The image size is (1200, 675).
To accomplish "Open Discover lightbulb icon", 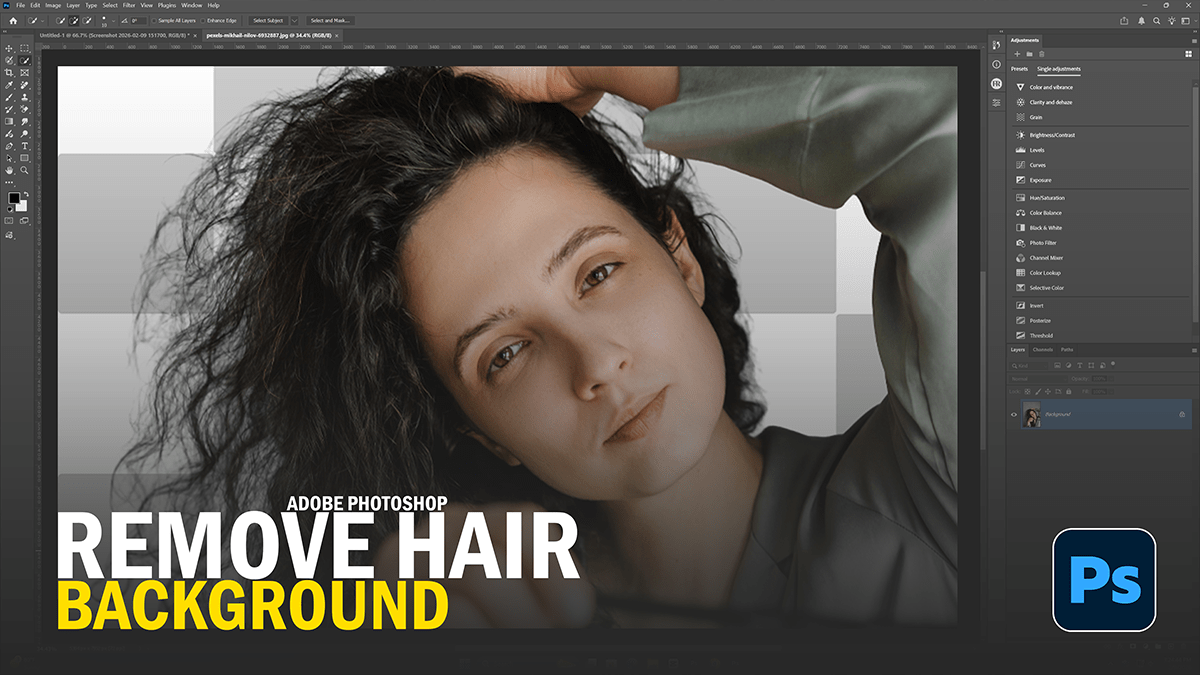I will pos(1170,20).
